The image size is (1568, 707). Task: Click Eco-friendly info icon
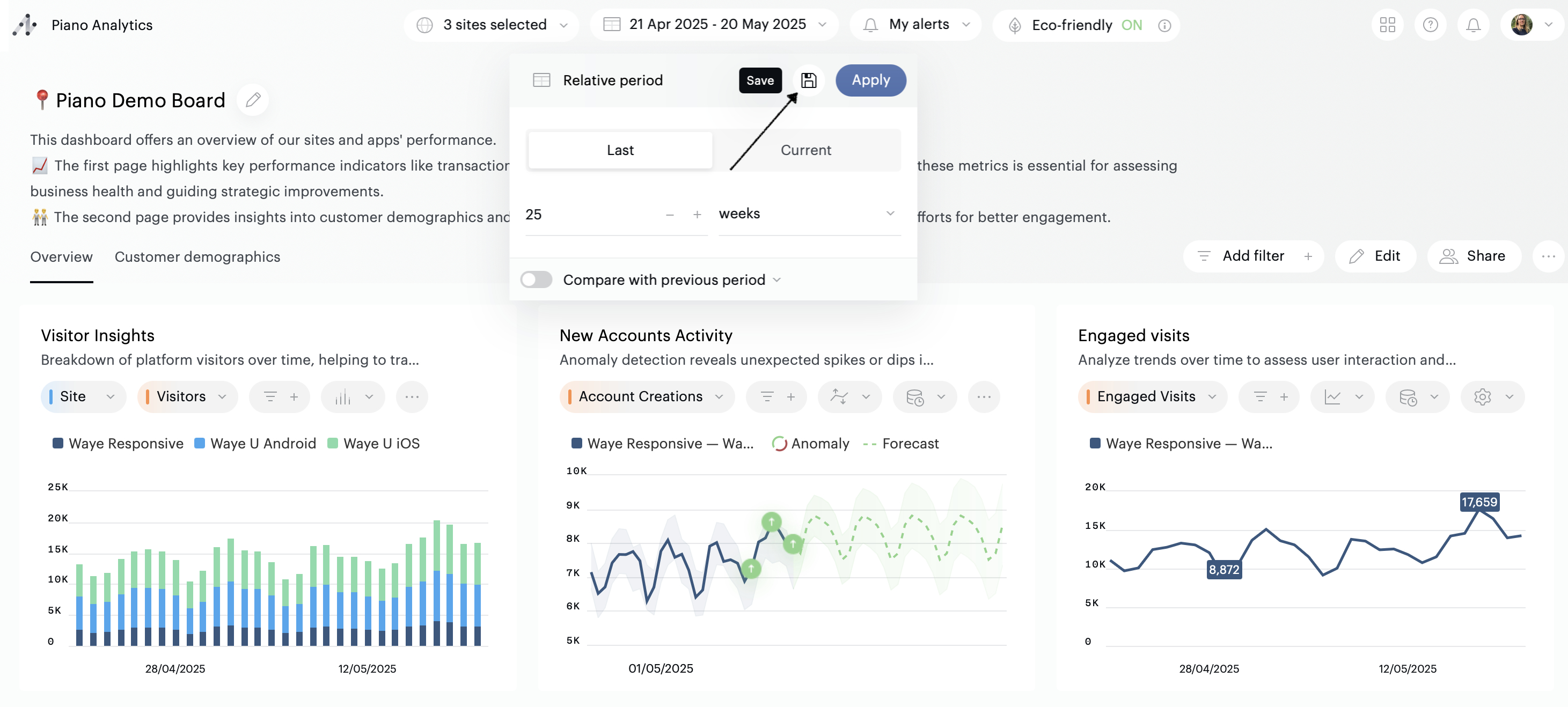(x=1164, y=26)
